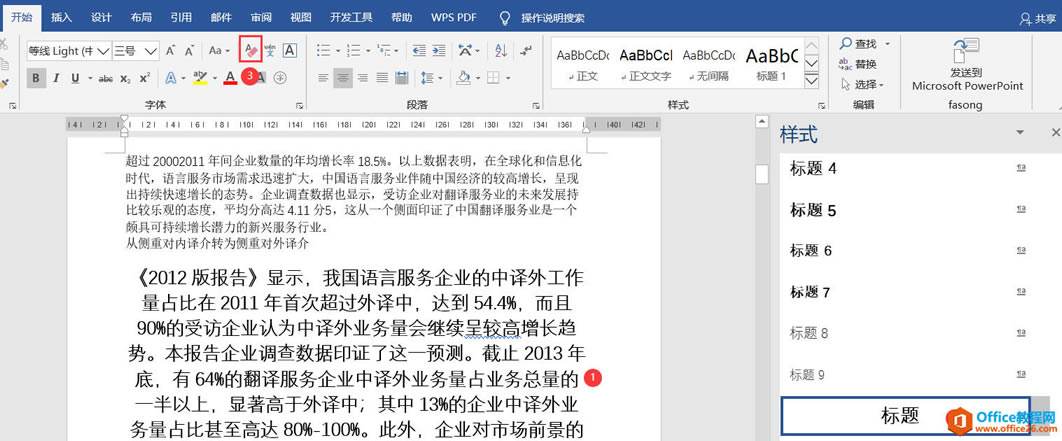Close the Styles pane

[1055, 133]
